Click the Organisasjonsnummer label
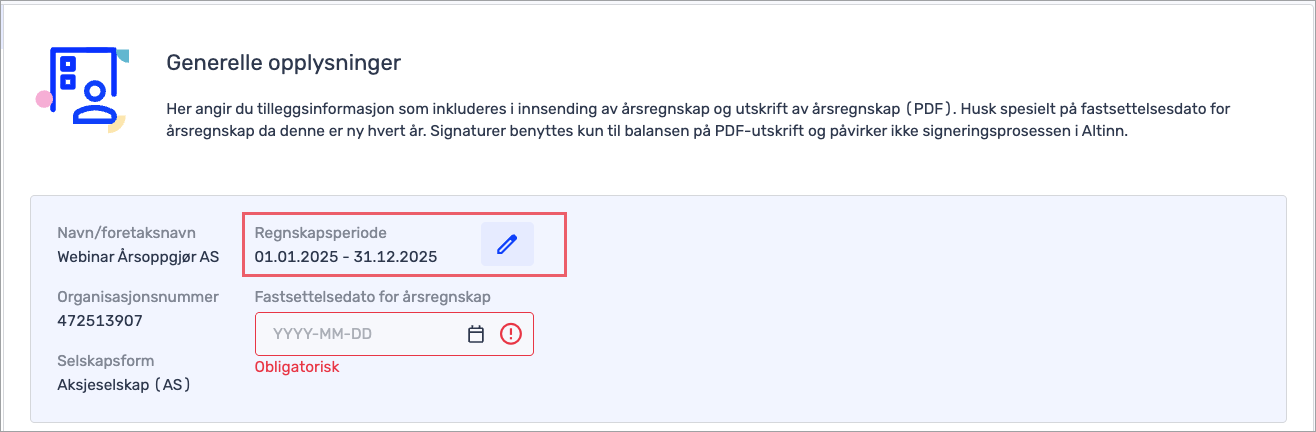The image size is (1316, 432). pyautogui.click(x=138, y=297)
